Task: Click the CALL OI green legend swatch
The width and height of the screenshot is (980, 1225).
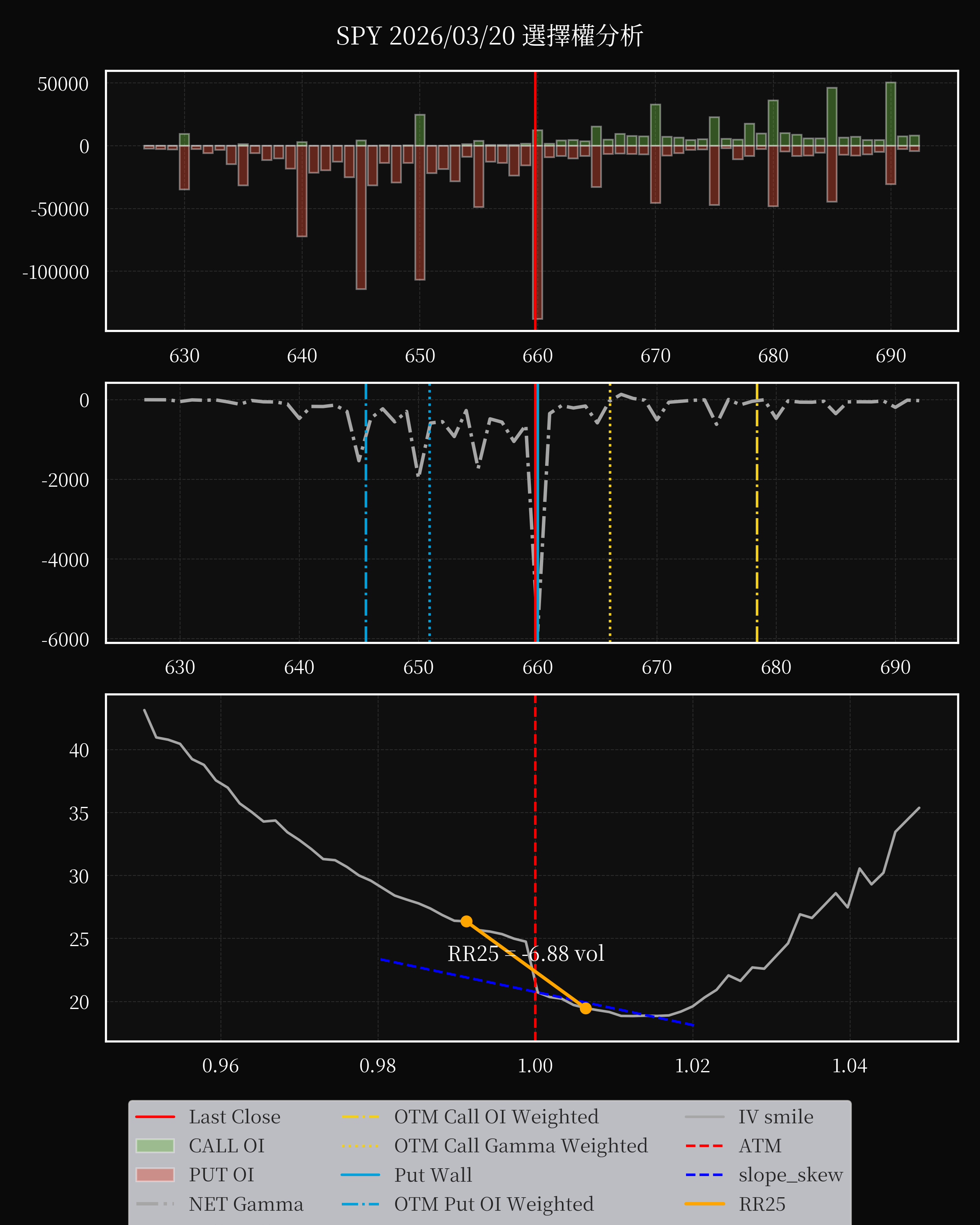Action: [x=155, y=1146]
